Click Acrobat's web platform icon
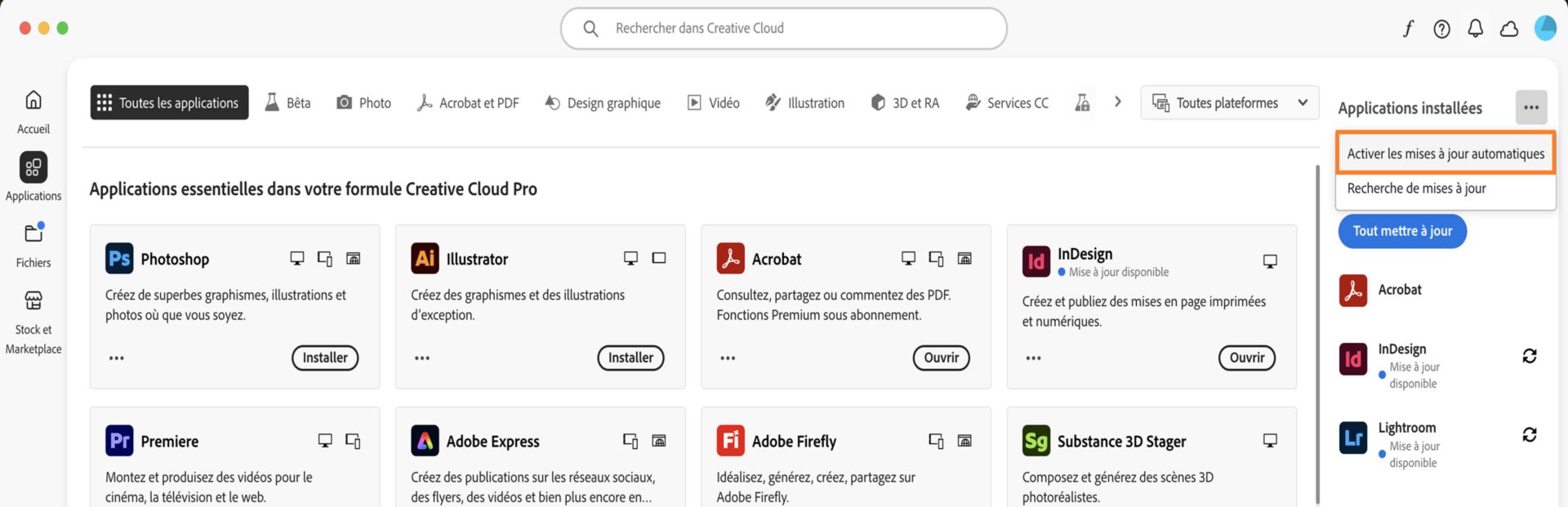 pos(964,259)
